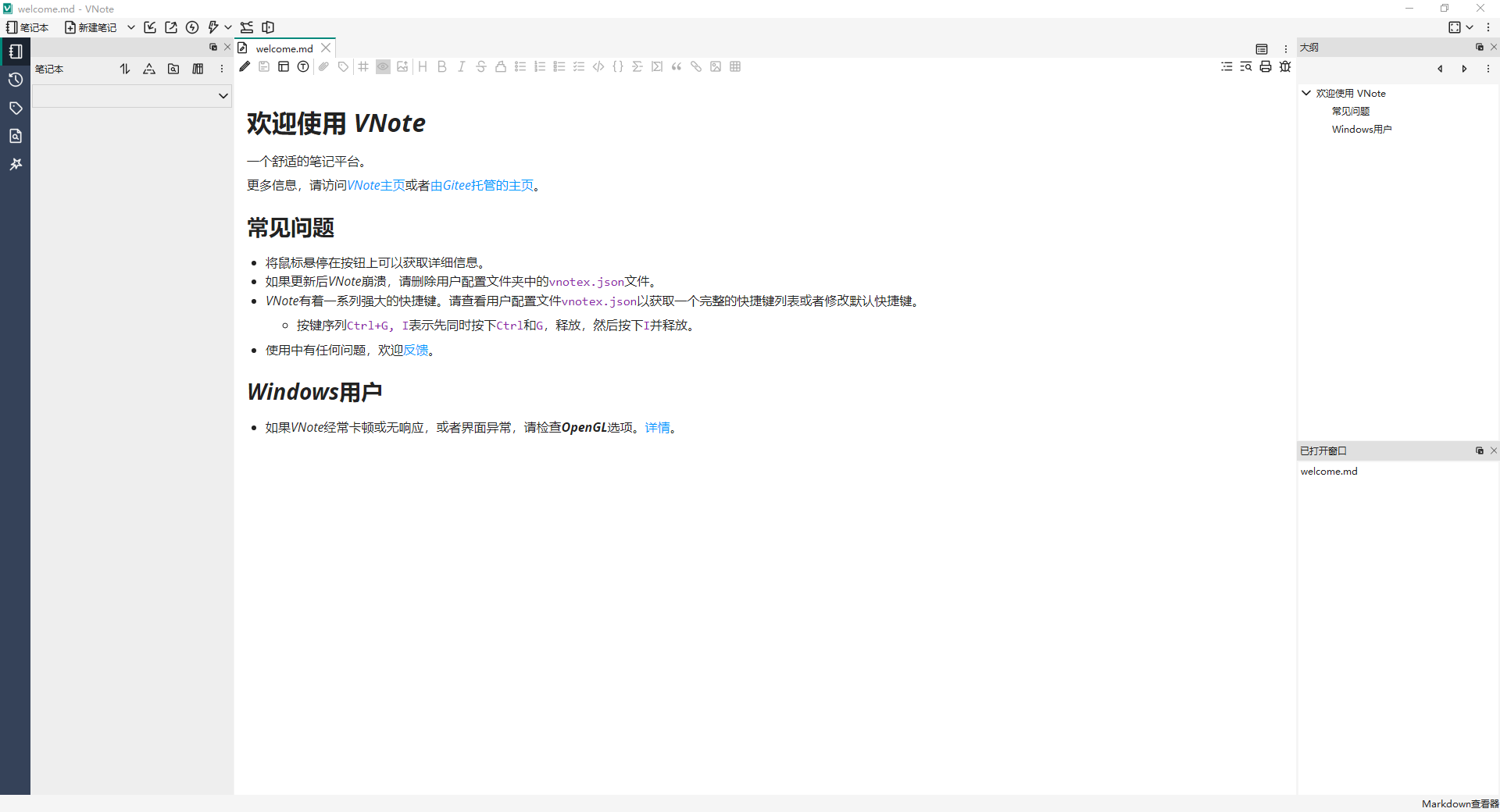Insert a numbered list

(540, 67)
